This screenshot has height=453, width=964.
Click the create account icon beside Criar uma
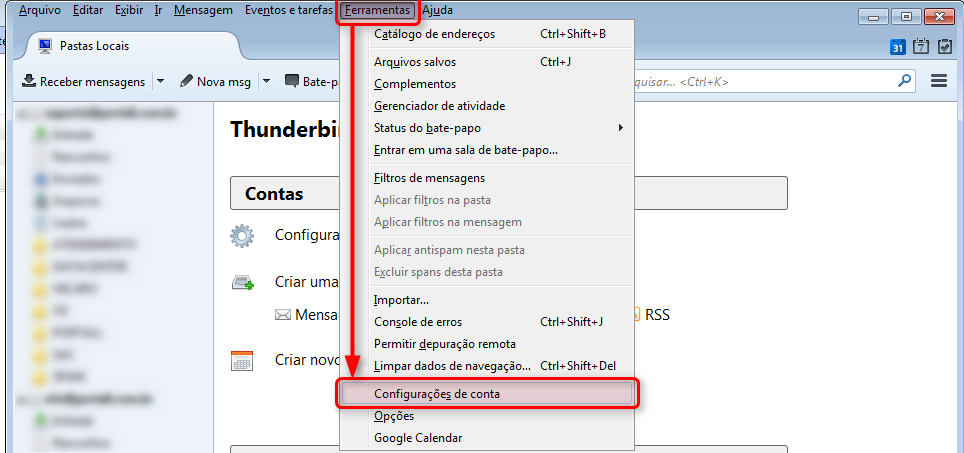pos(242,283)
